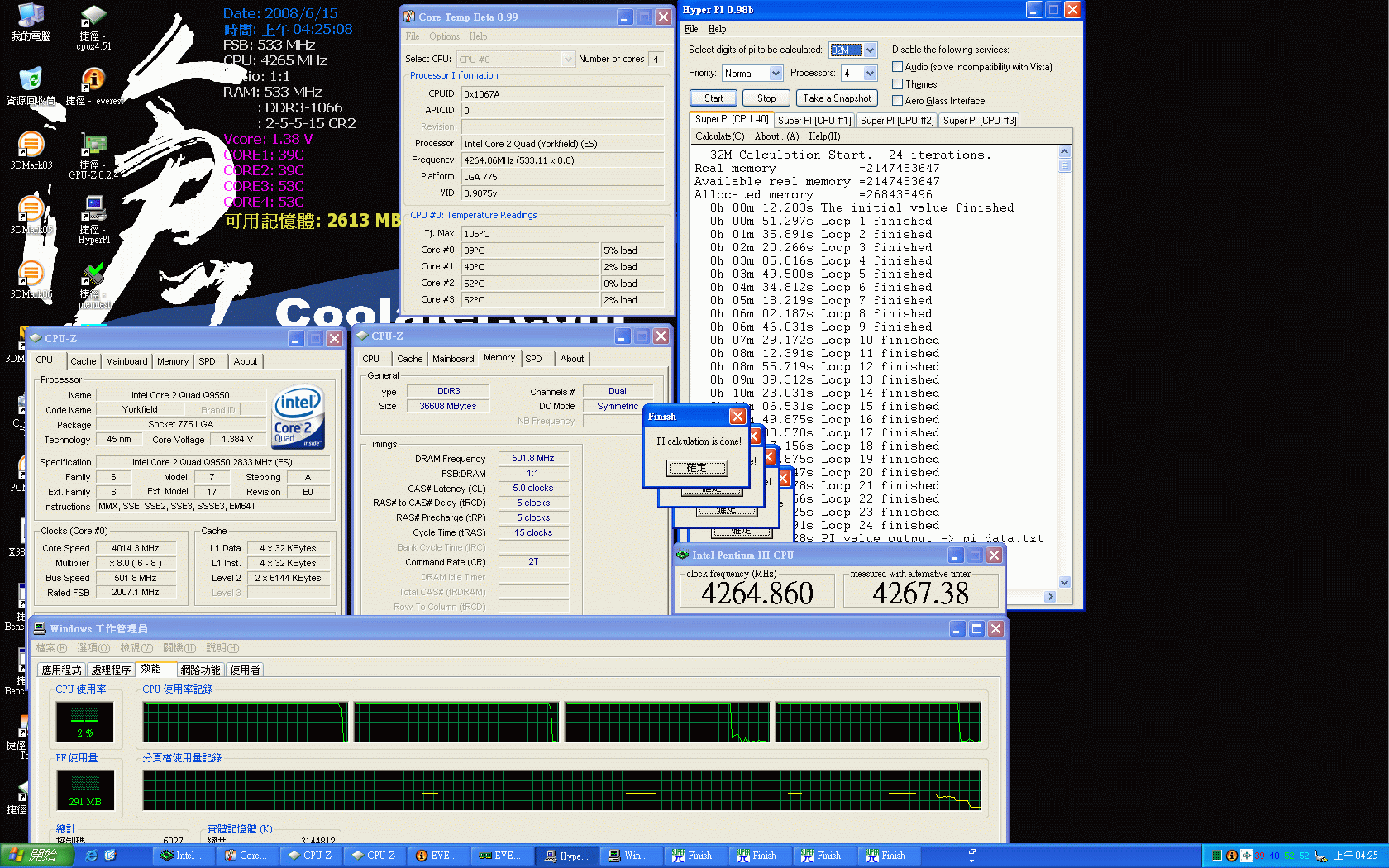This screenshot has width=1389, height=868.
Task: Open the digits of pi dropdown (32M)
Action: (x=870, y=50)
